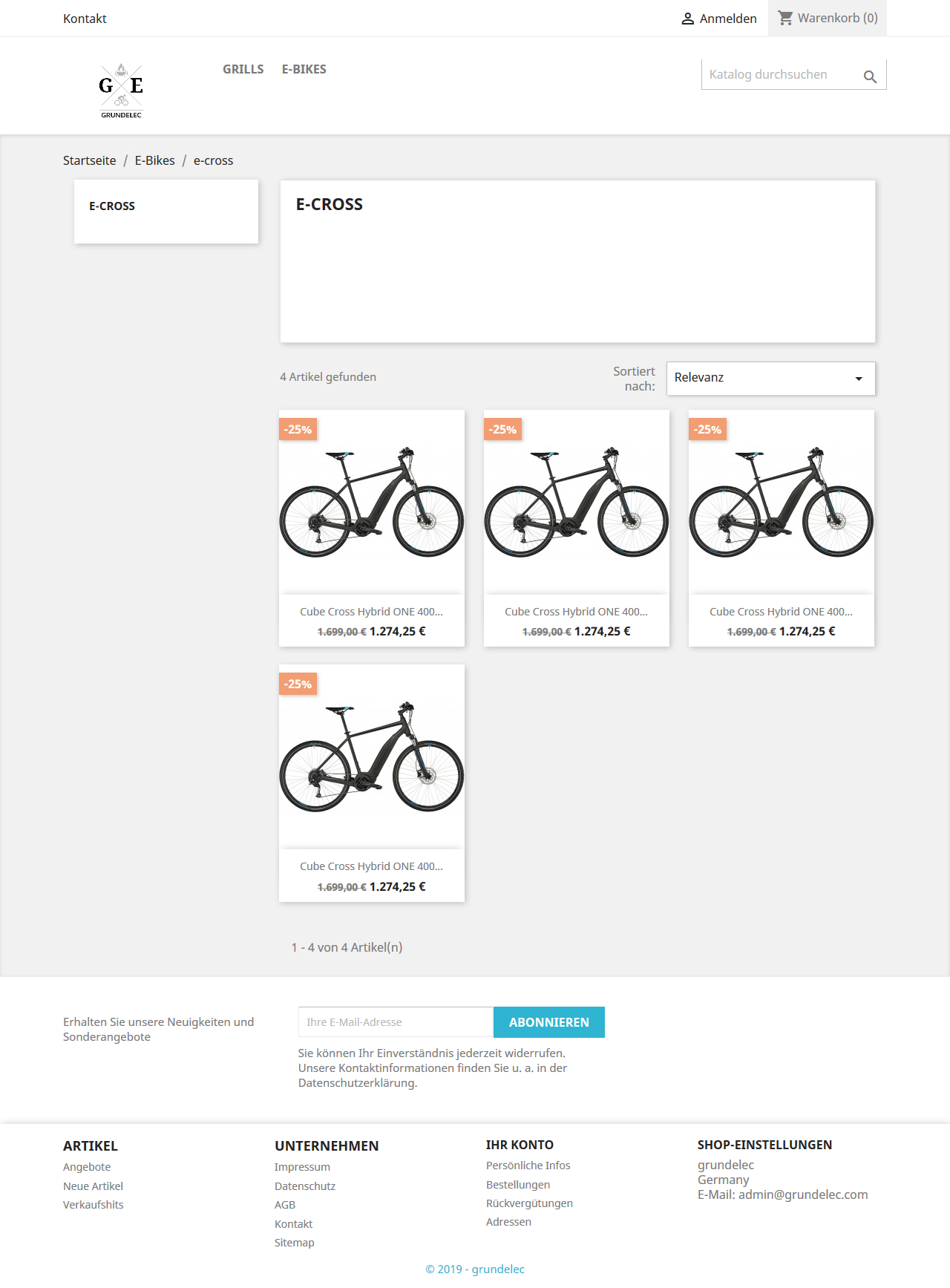950x1288 pixels.
Task: Click first product title Cube Cross Hybrid ONE 400
Action: click(371, 612)
